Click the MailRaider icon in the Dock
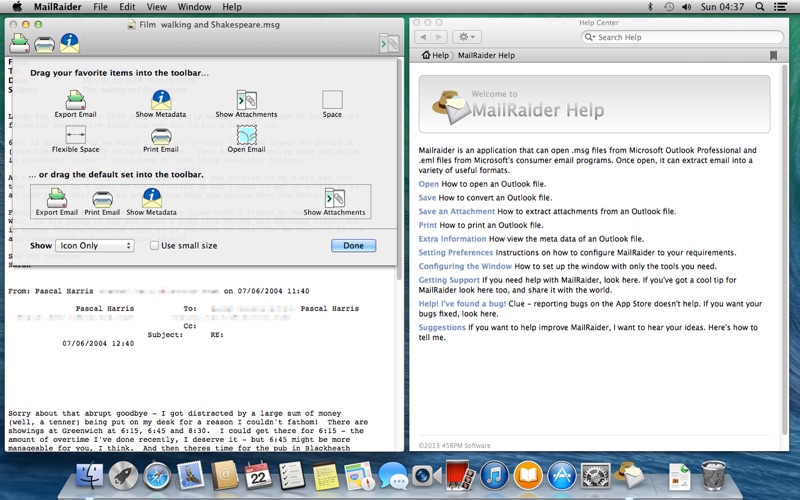800x500 pixels. 630,475
